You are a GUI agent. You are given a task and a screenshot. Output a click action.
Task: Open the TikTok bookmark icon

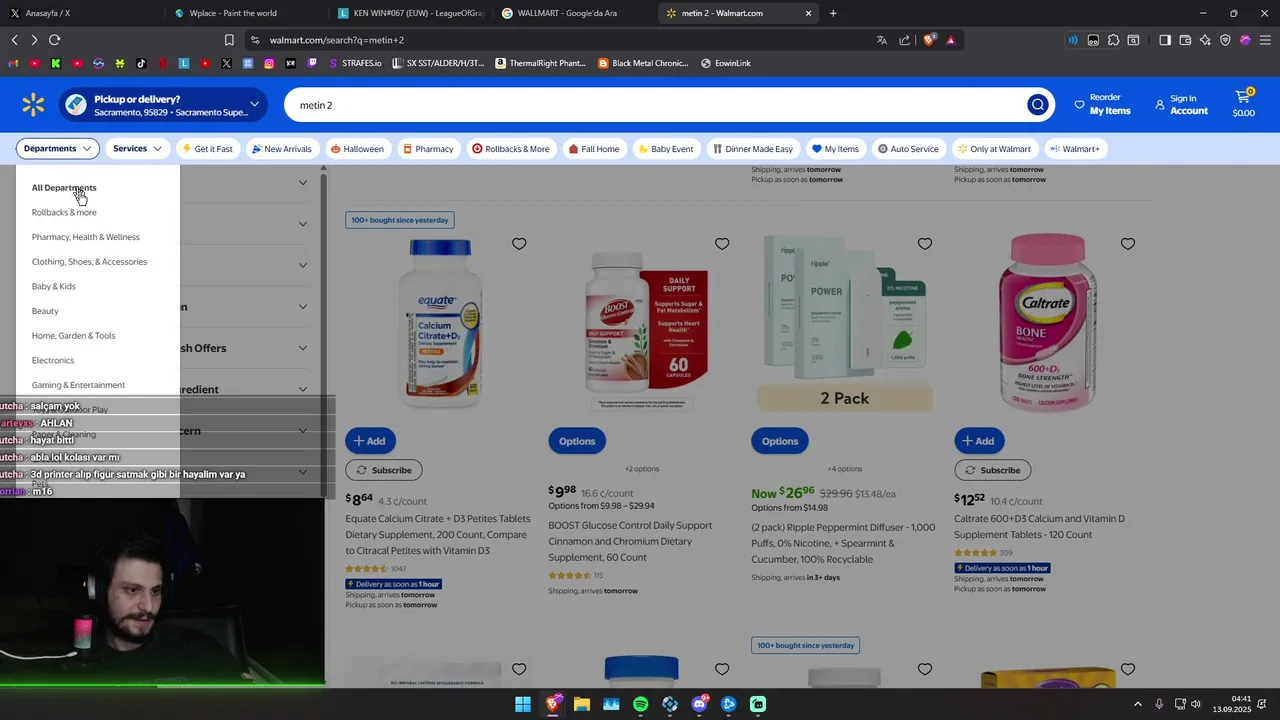pos(141,63)
